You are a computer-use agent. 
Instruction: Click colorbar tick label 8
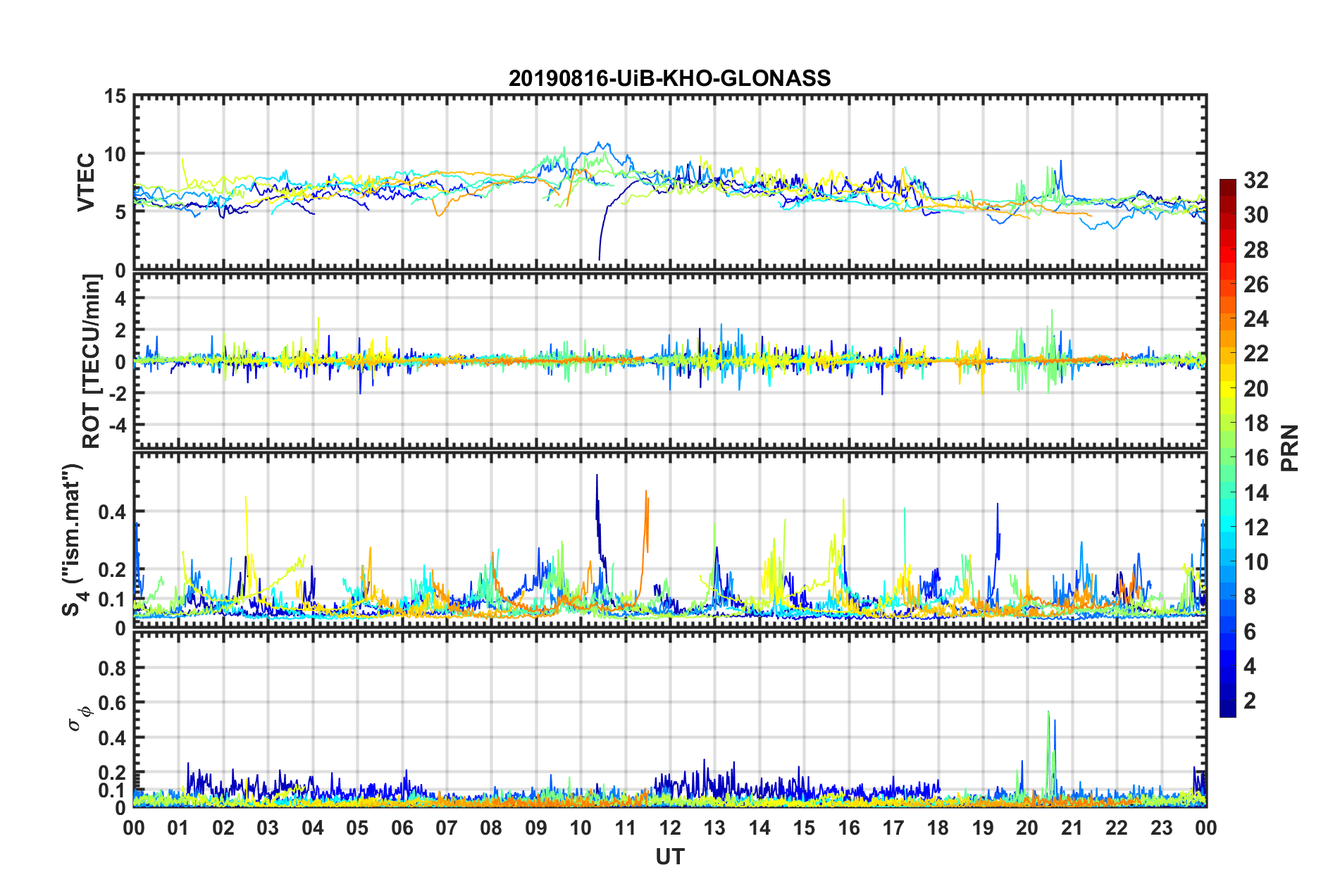[1250, 597]
